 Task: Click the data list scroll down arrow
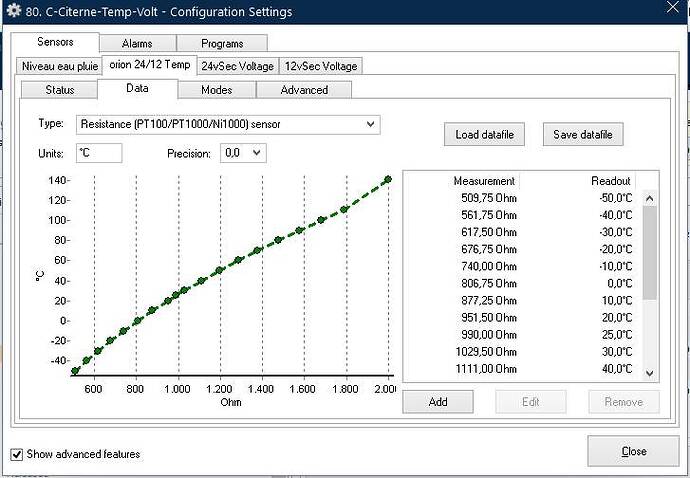pos(650,373)
